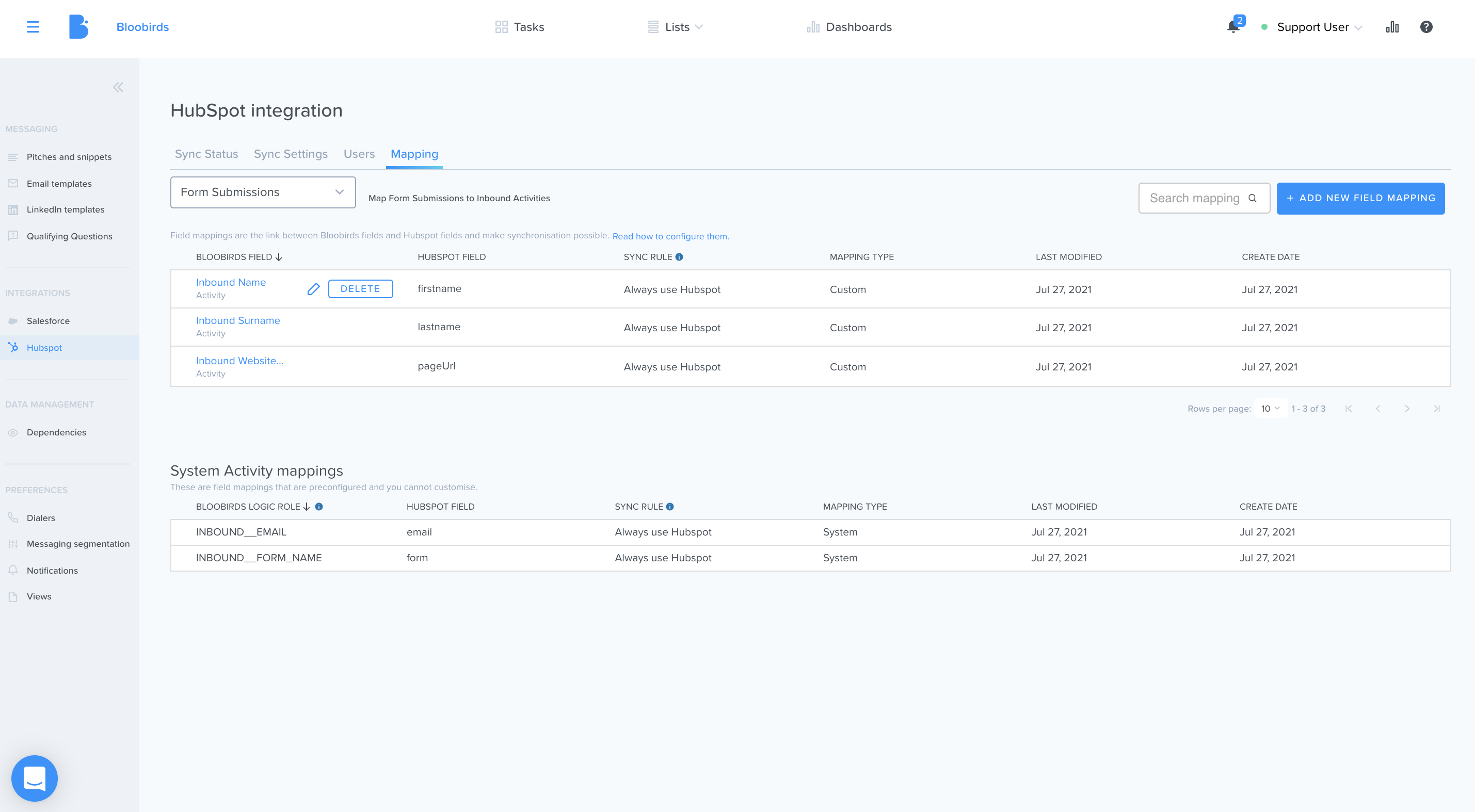Open LinkedIn templates in sidebar
The width and height of the screenshot is (1475, 812).
[x=65, y=209]
